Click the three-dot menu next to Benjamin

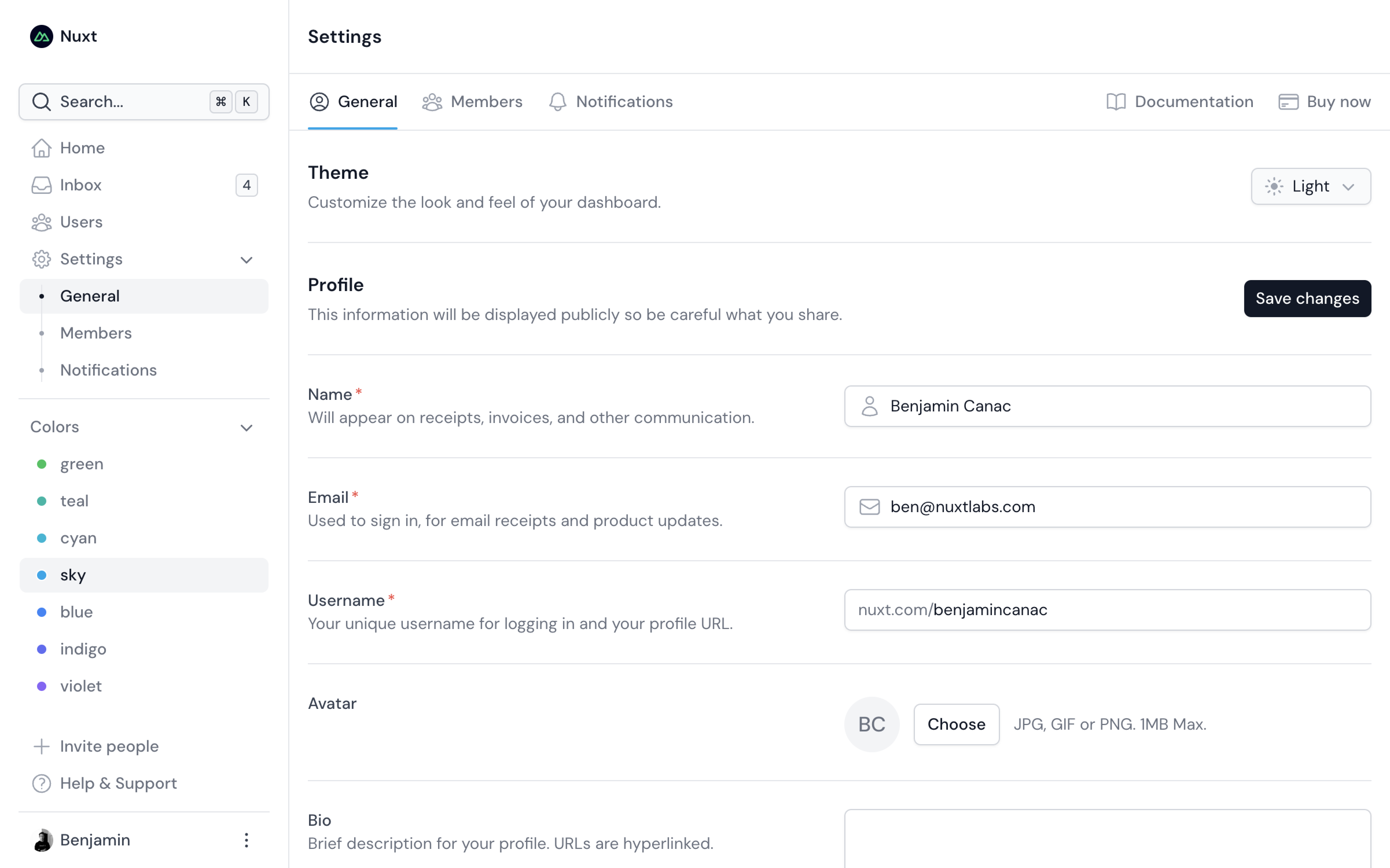247,840
